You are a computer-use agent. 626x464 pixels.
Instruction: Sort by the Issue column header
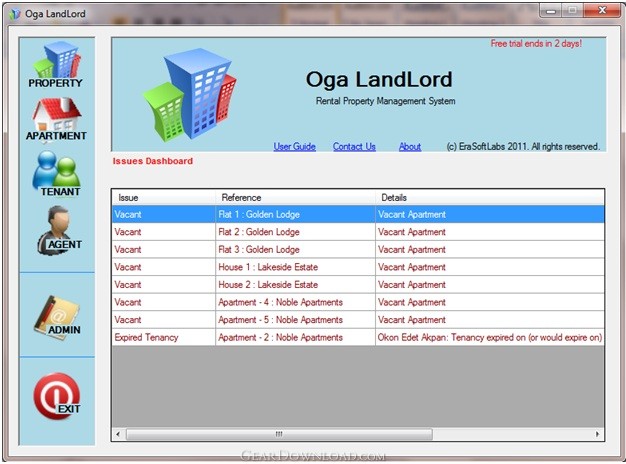(x=164, y=197)
